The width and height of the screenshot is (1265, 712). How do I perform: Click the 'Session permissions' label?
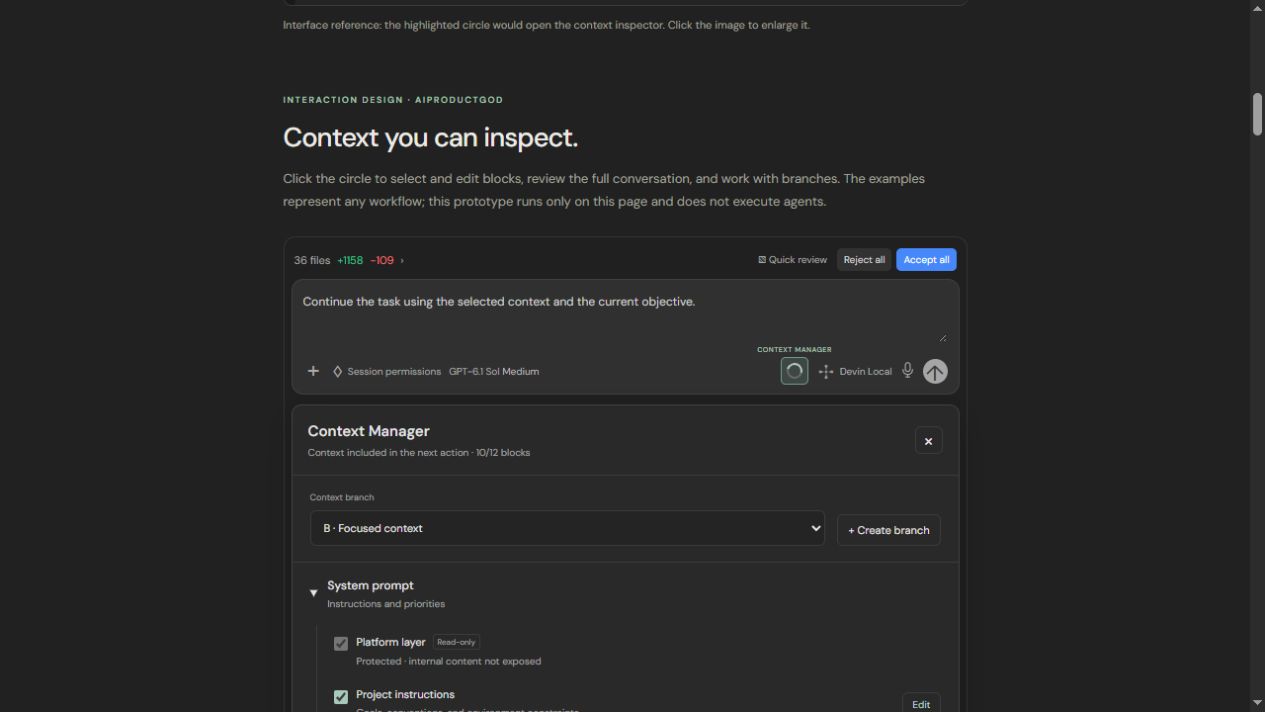394,371
